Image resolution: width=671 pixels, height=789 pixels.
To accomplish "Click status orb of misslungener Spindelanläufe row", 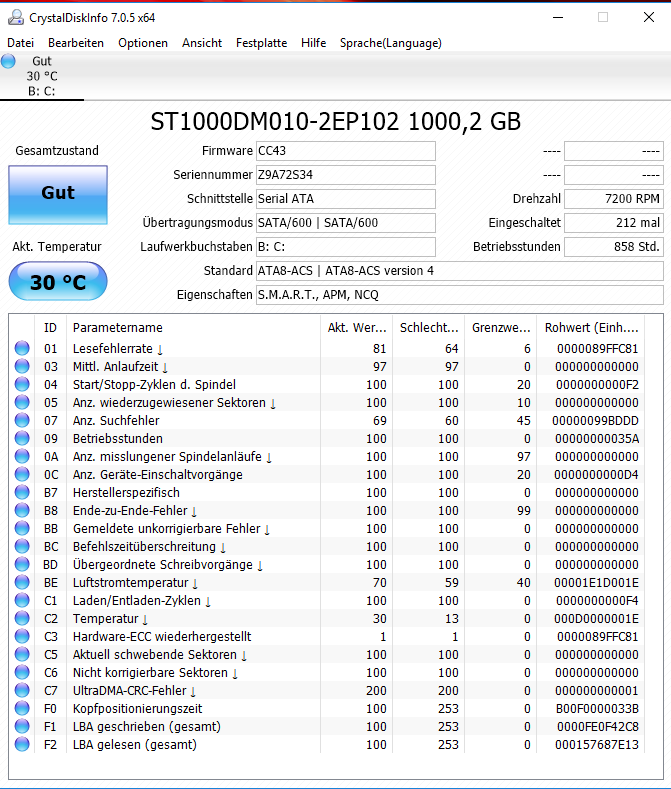I will coord(22,456).
